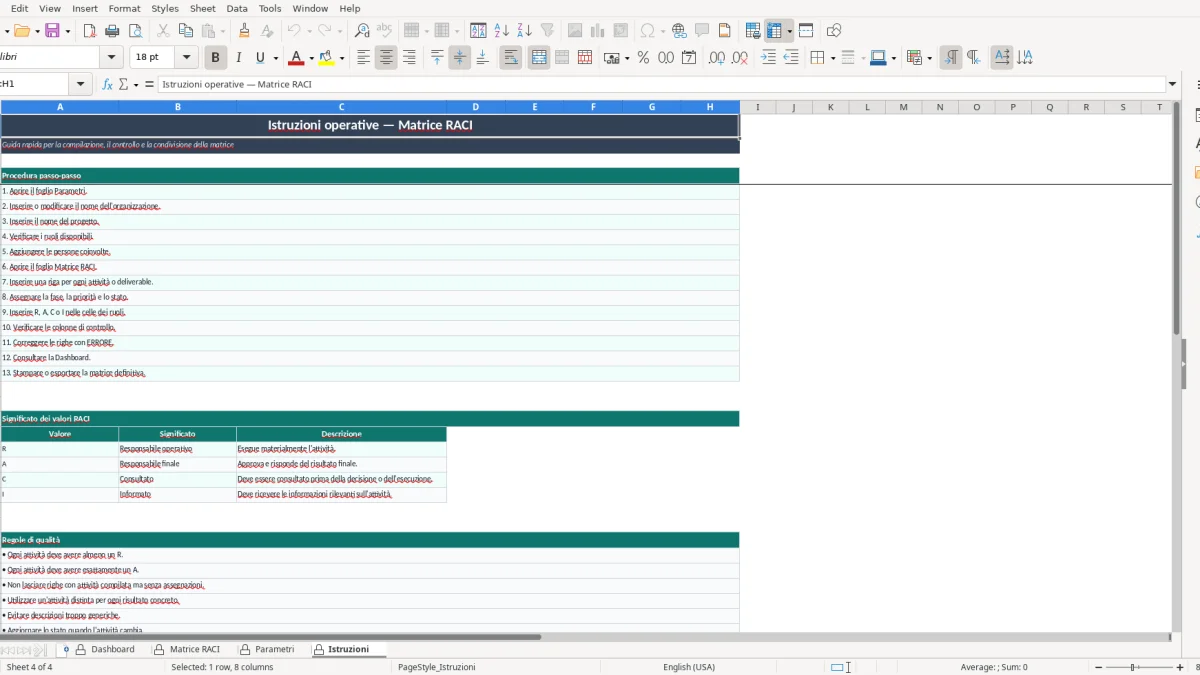Toggle wrap text
Image resolution: width=1200 pixels, height=675 pixels.
coord(511,58)
